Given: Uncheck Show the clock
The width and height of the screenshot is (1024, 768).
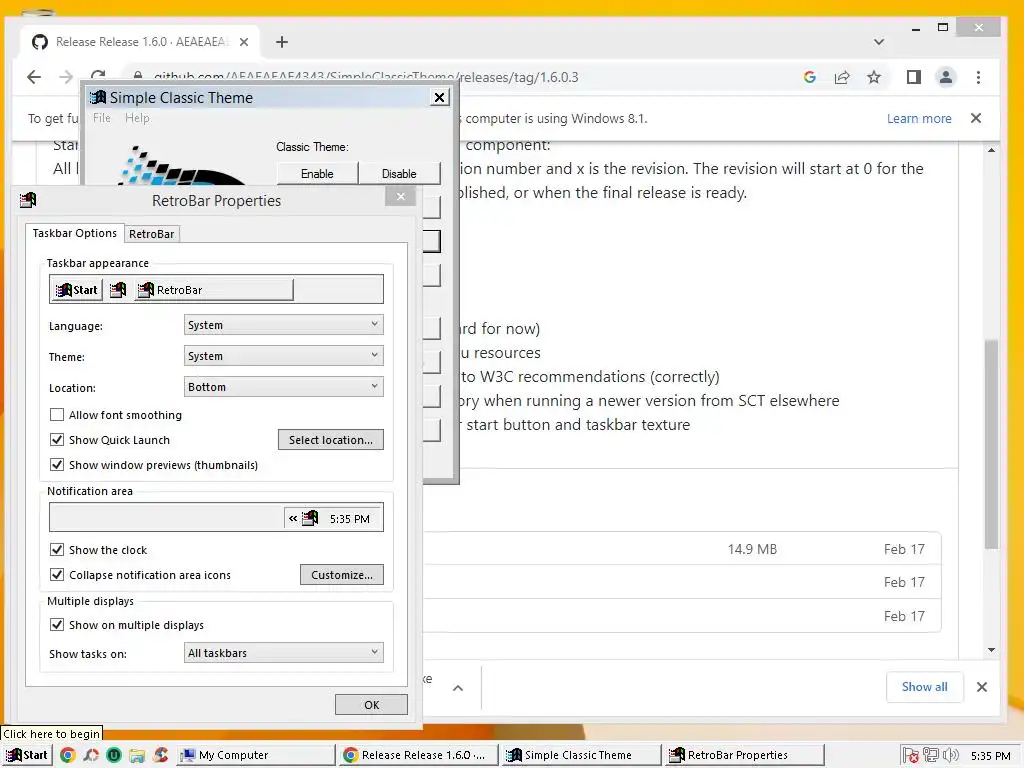Looking at the screenshot, I should tap(57, 549).
